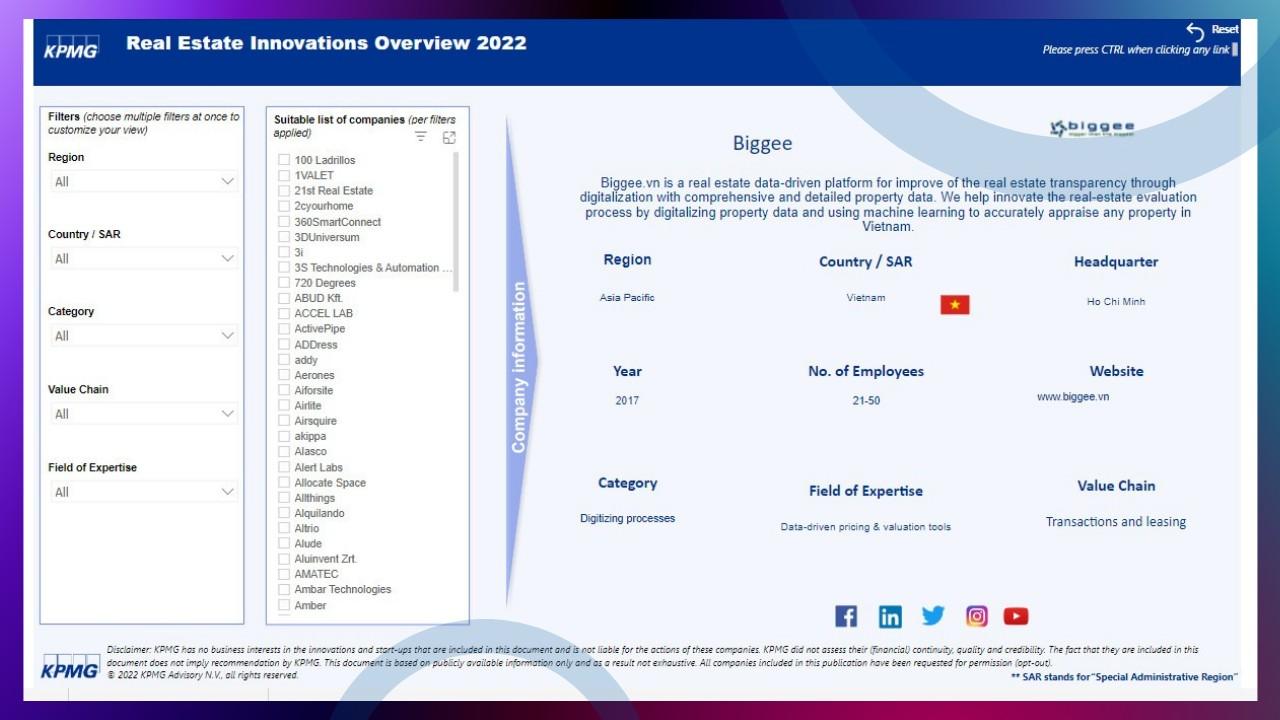Check the 100 Ladrillos checkbox
The image size is (1280, 720).
284,160
